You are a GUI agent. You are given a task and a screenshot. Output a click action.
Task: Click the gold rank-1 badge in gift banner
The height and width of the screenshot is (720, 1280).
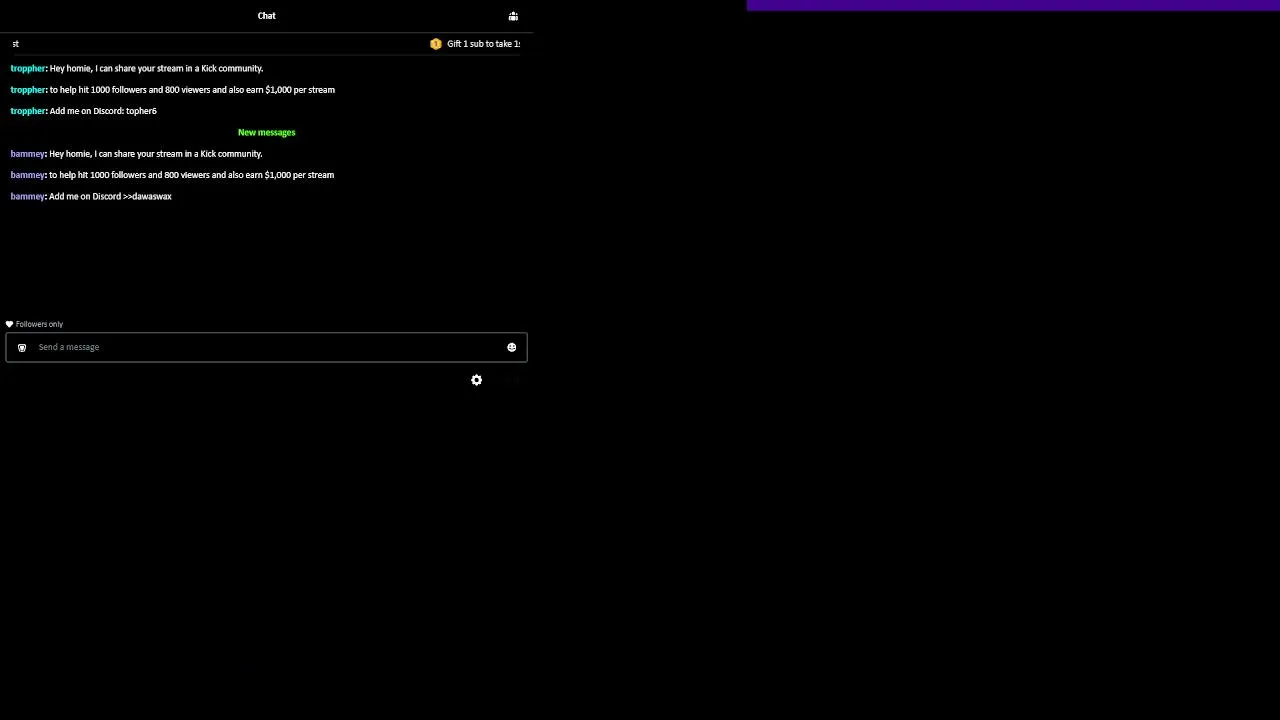click(x=435, y=44)
